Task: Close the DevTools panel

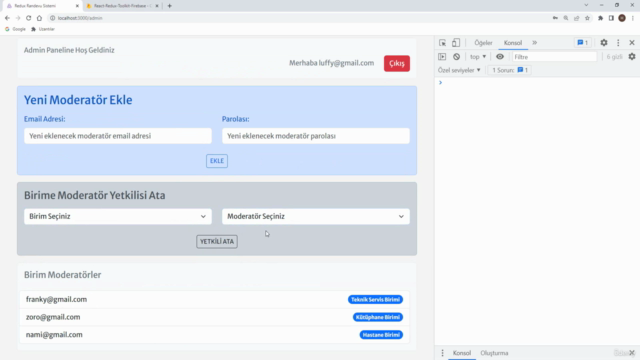Action: (632, 42)
